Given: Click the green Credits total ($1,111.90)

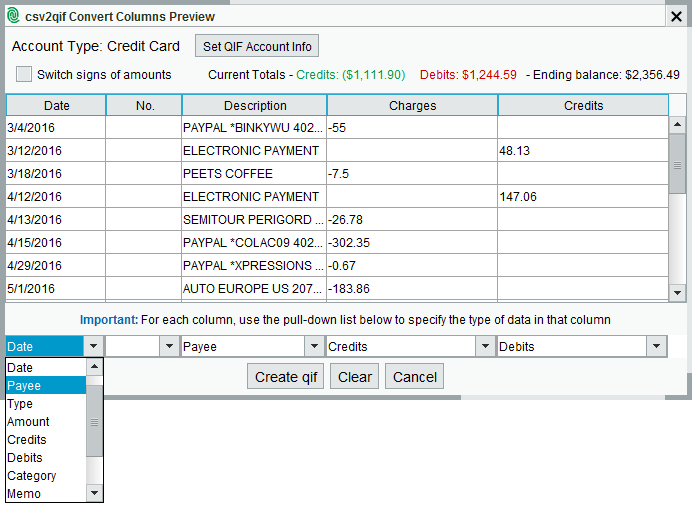Looking at the screenshot, I should point(350,75).
